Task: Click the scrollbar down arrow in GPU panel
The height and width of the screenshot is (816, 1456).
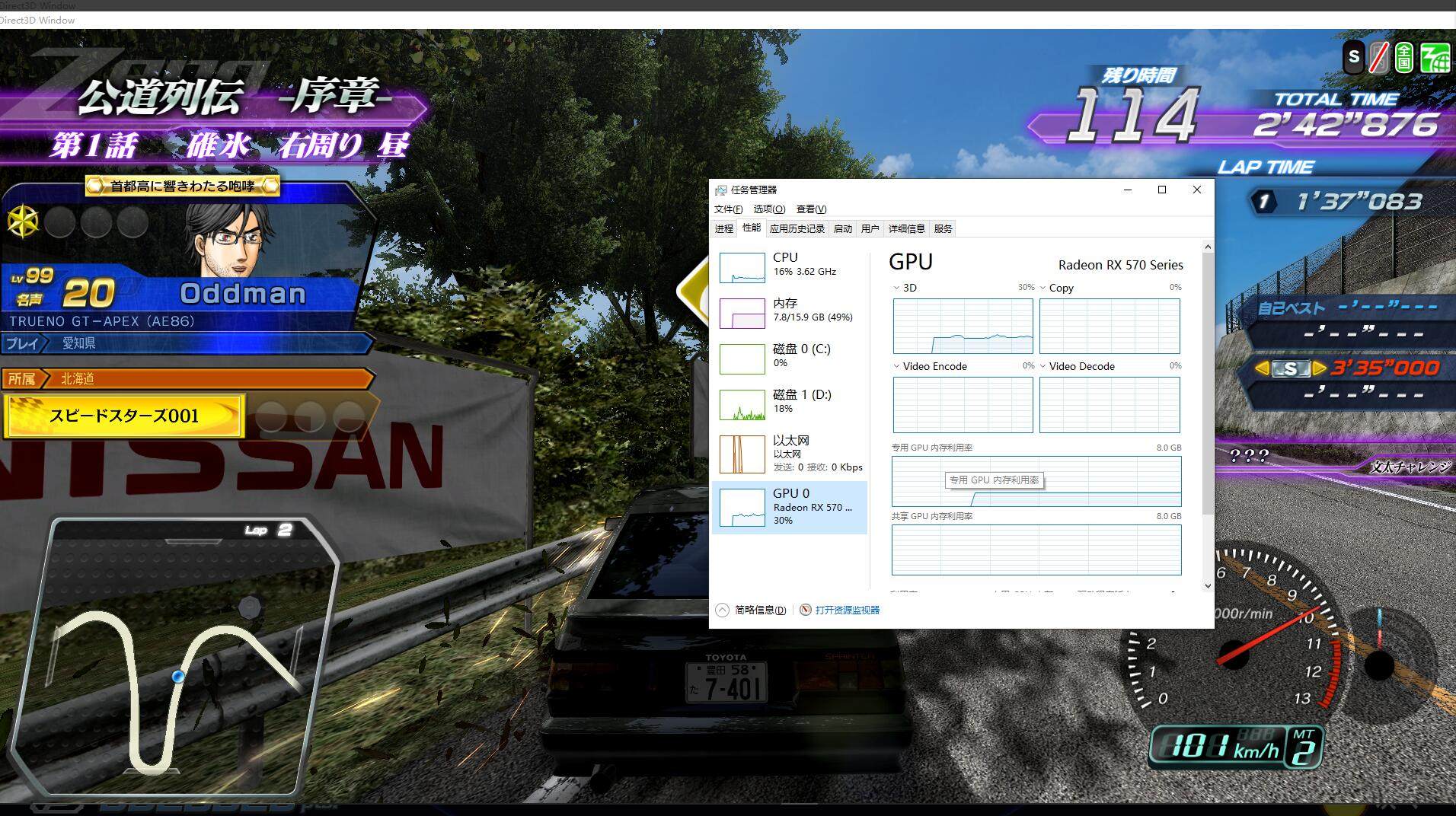Action: (1208, 585)
